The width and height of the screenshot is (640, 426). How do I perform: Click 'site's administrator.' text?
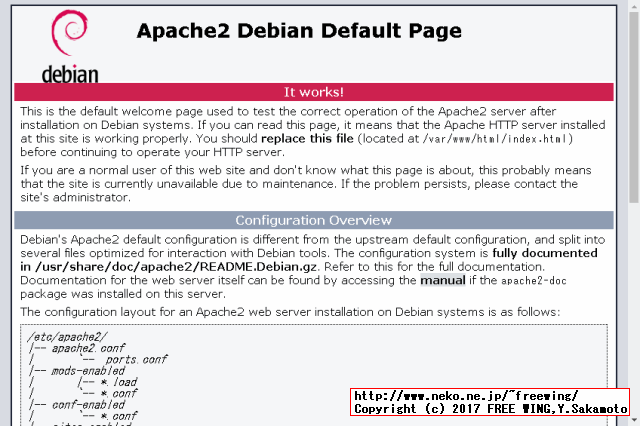76,197
